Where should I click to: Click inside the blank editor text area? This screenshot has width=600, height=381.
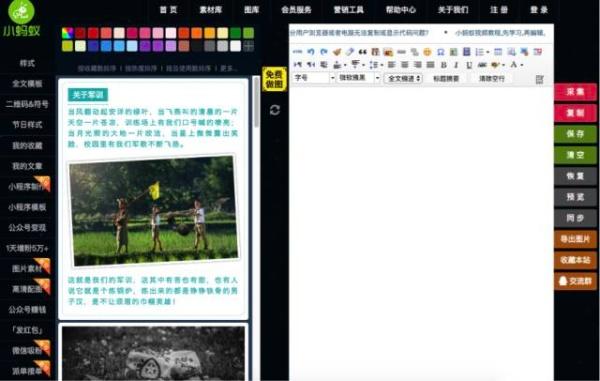click(x=421, y=233)
